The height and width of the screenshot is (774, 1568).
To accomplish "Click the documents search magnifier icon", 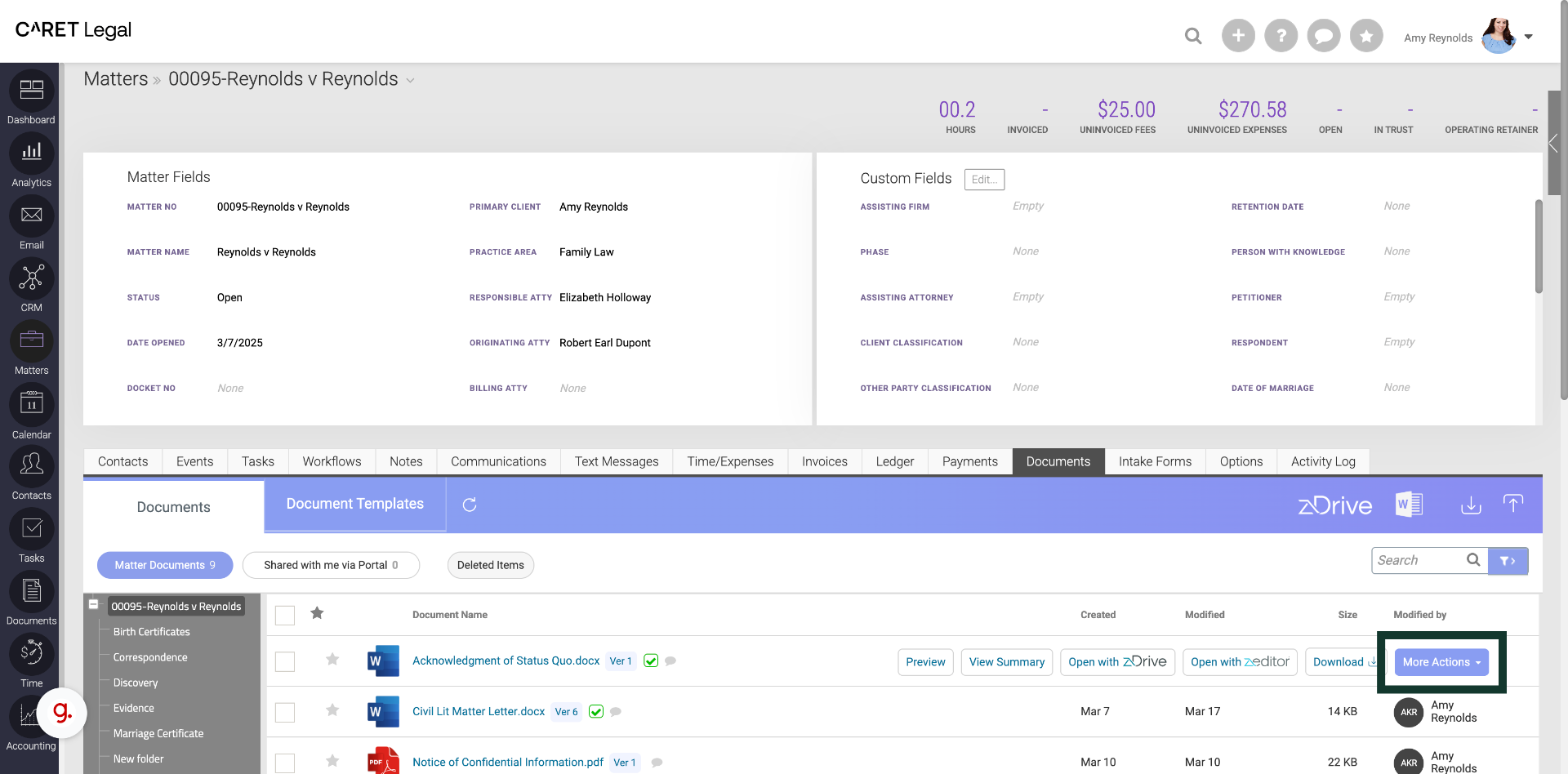I will tap(1473, 560).
